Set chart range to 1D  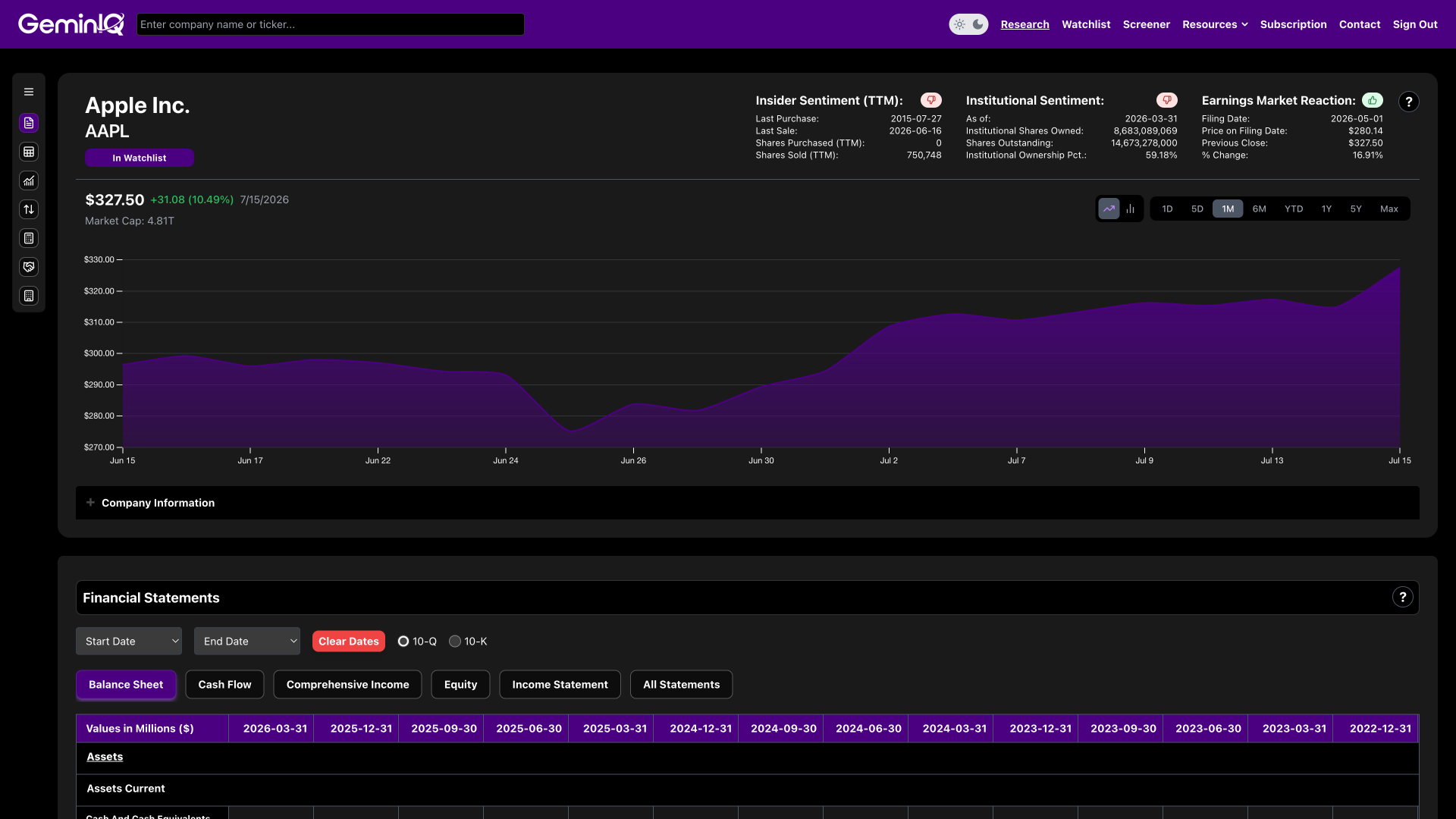[x=1167, y=209]
